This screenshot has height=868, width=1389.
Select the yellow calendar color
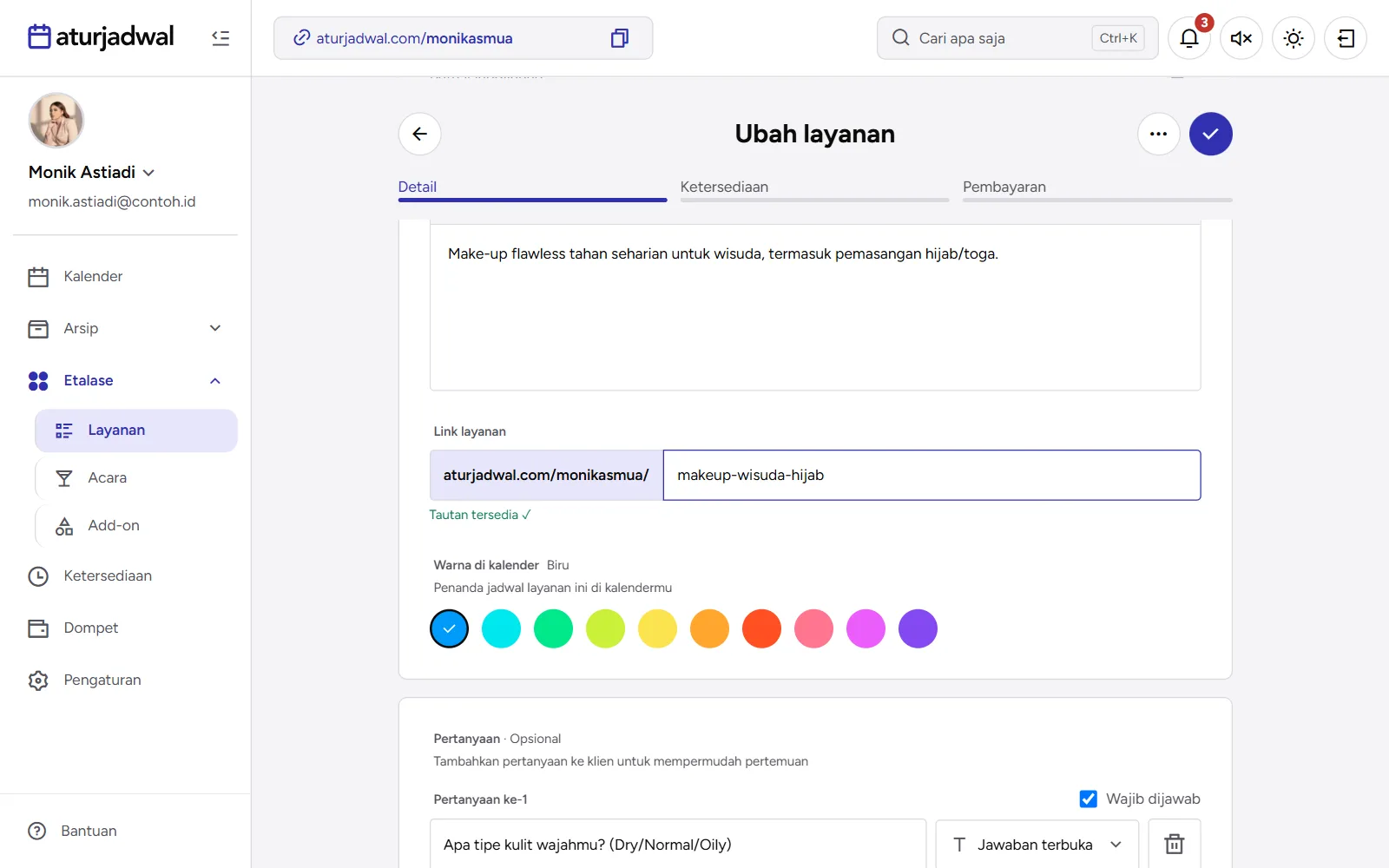coord(657,628)
